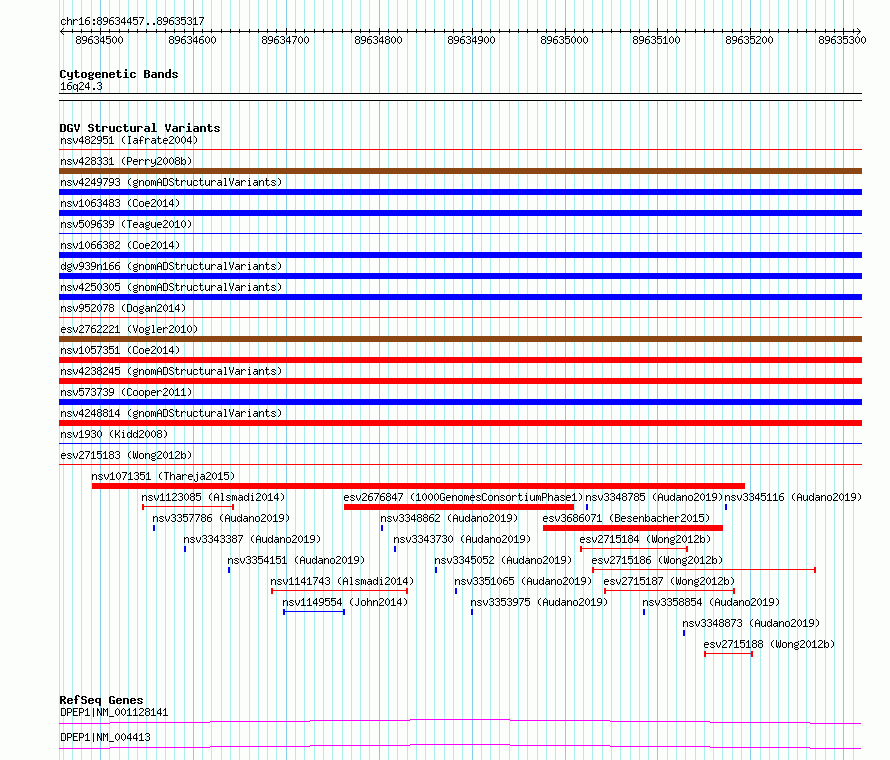Click nsv3345052 (Audano2019) label

coord(503,560)
